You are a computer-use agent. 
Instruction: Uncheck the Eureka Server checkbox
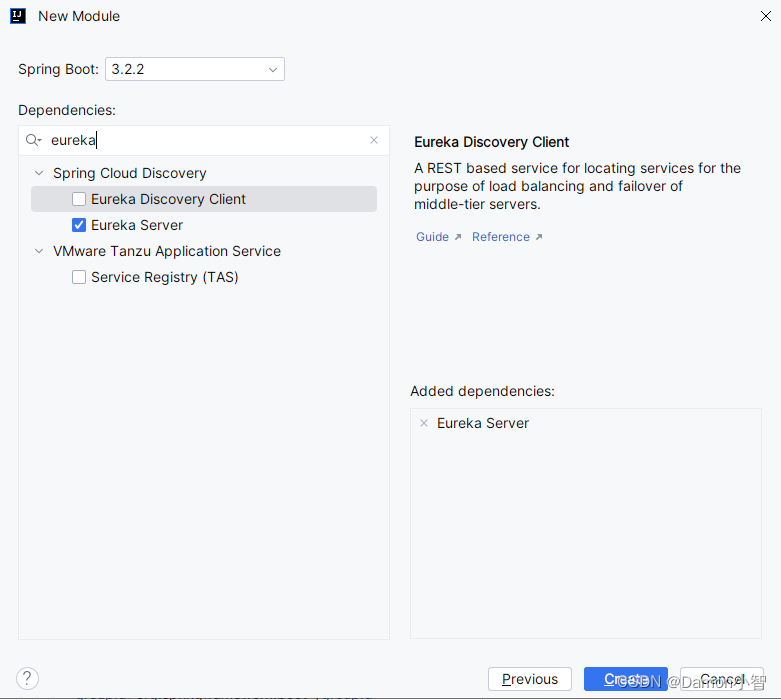[79, 225]
